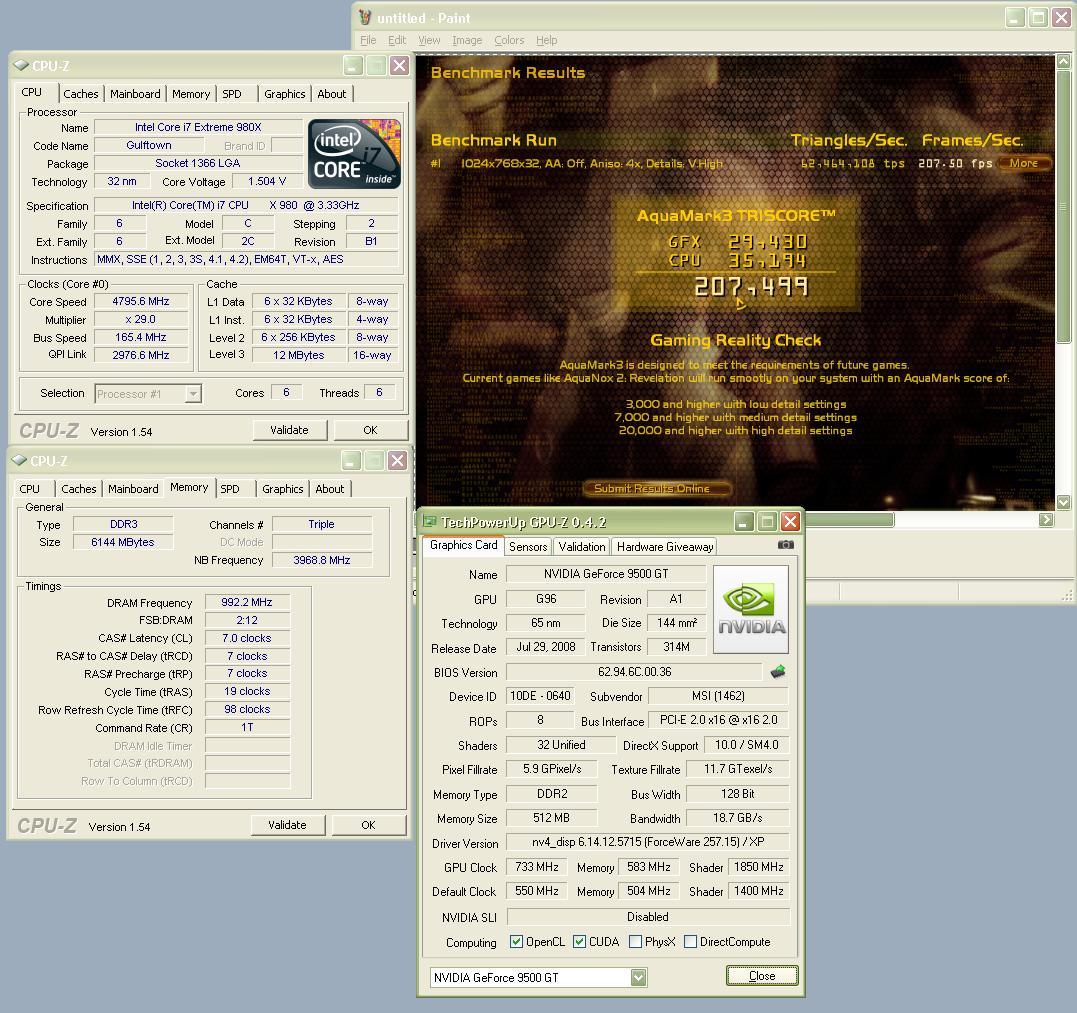Click the NVIDIA logo in GPU-Z

pyautogui.click(x=751, y=609)
